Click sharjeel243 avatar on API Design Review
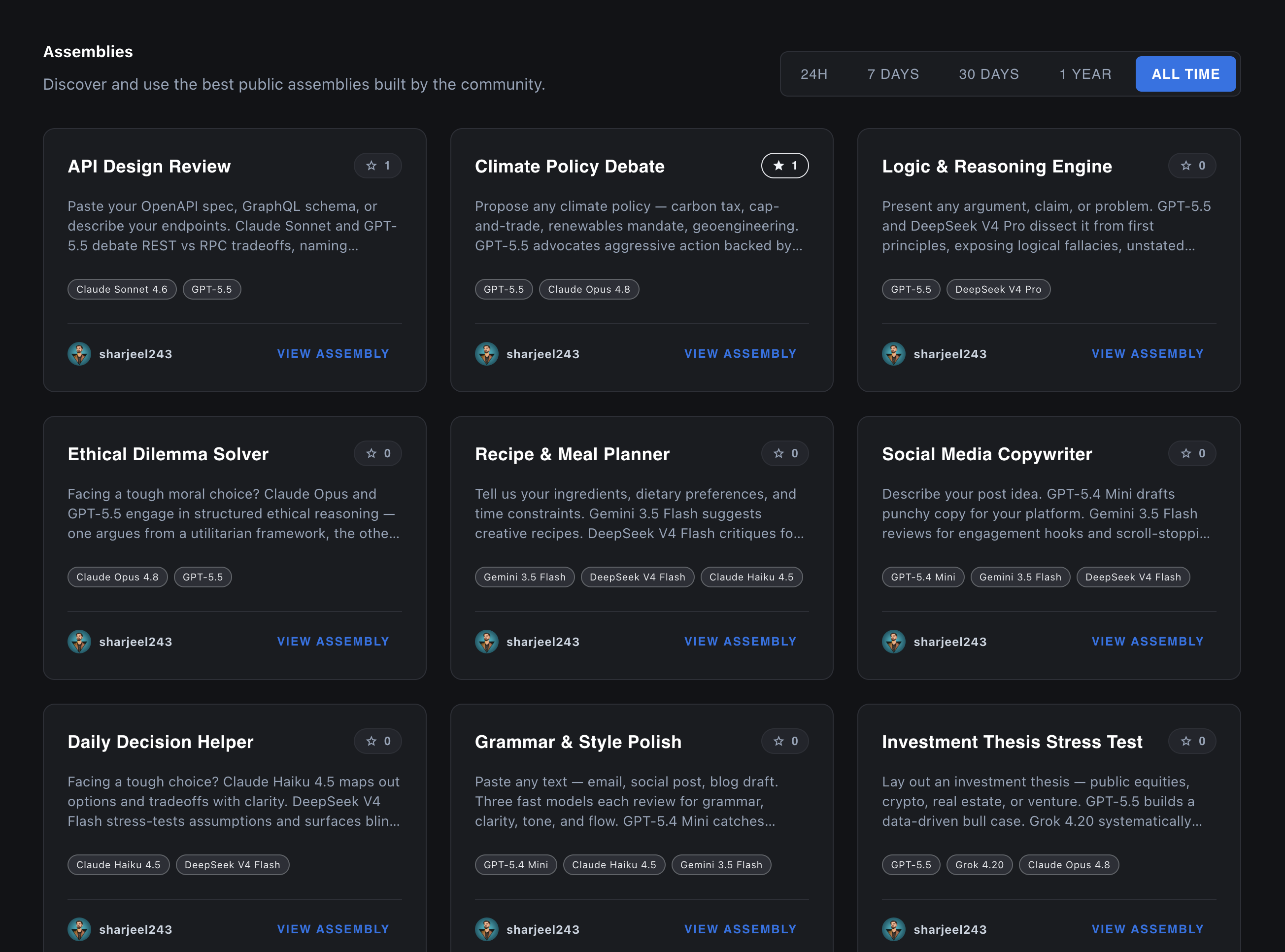Screen dimensions: 1285x952 coord(79,354)
